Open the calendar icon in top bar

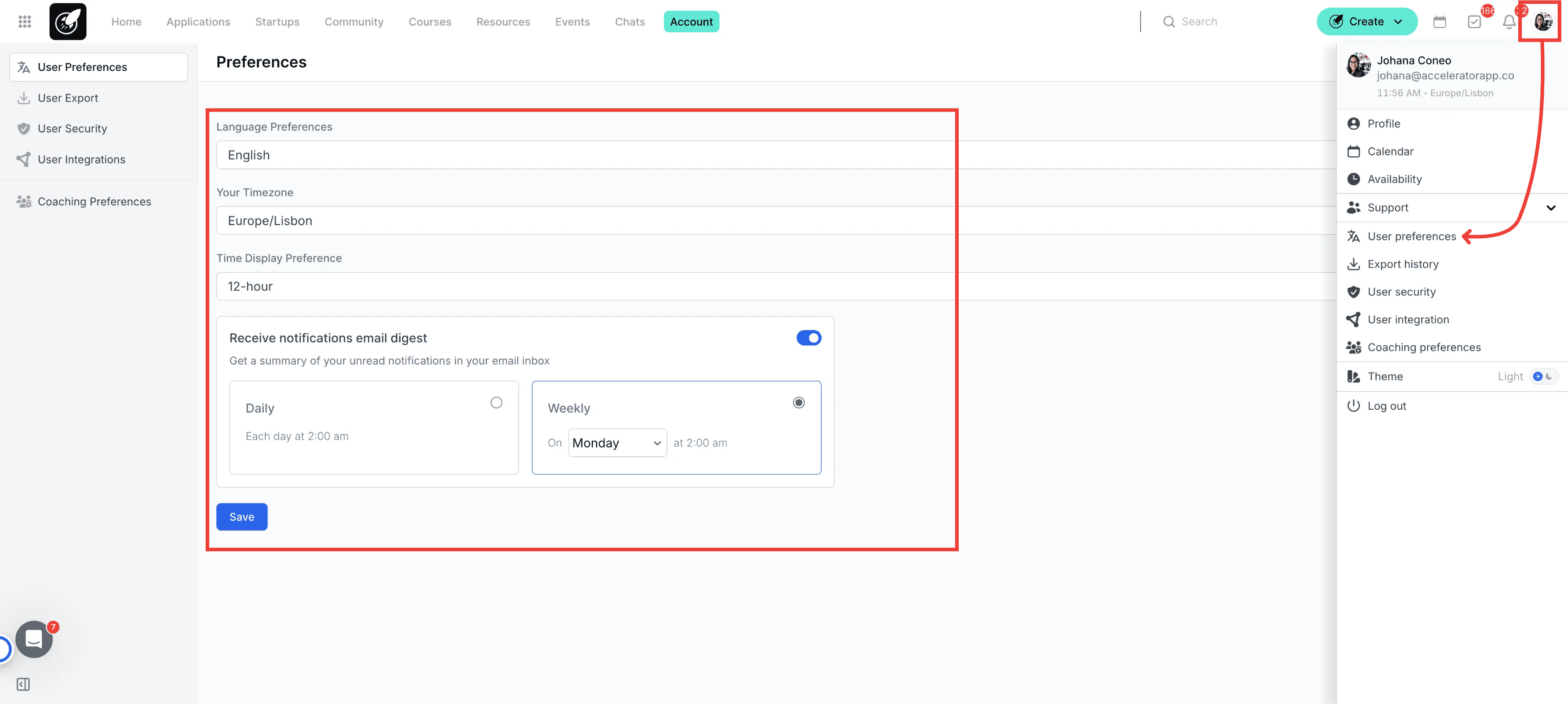click(1439, 22)
